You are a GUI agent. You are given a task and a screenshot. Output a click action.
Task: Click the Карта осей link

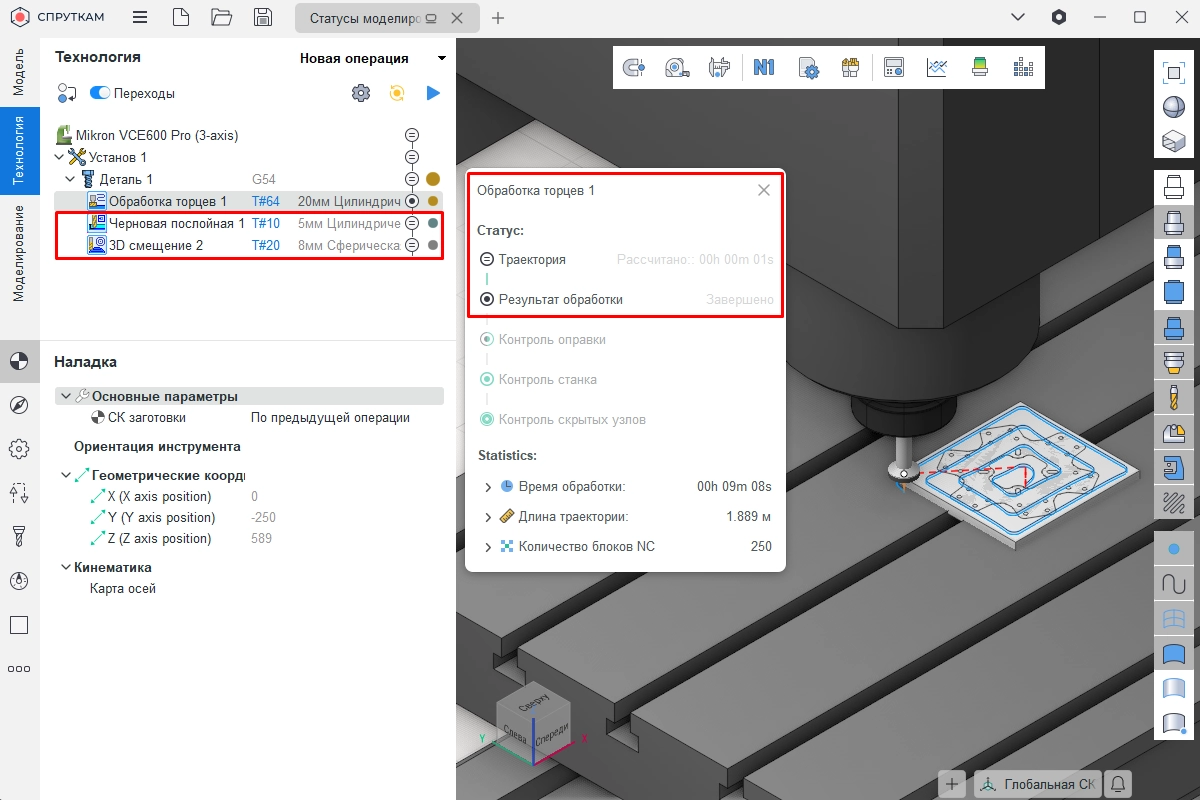click(x=123, y=588)
